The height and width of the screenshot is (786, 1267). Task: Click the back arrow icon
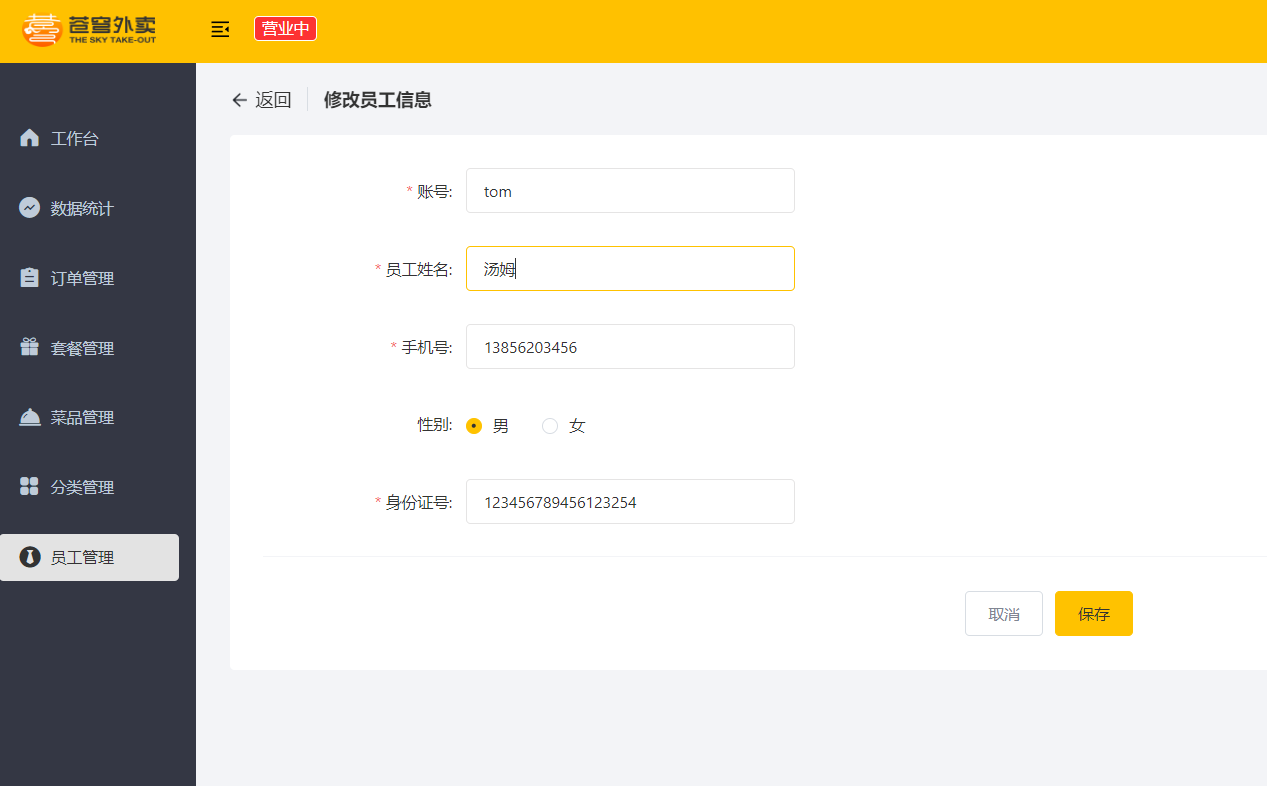click(239, 99)
